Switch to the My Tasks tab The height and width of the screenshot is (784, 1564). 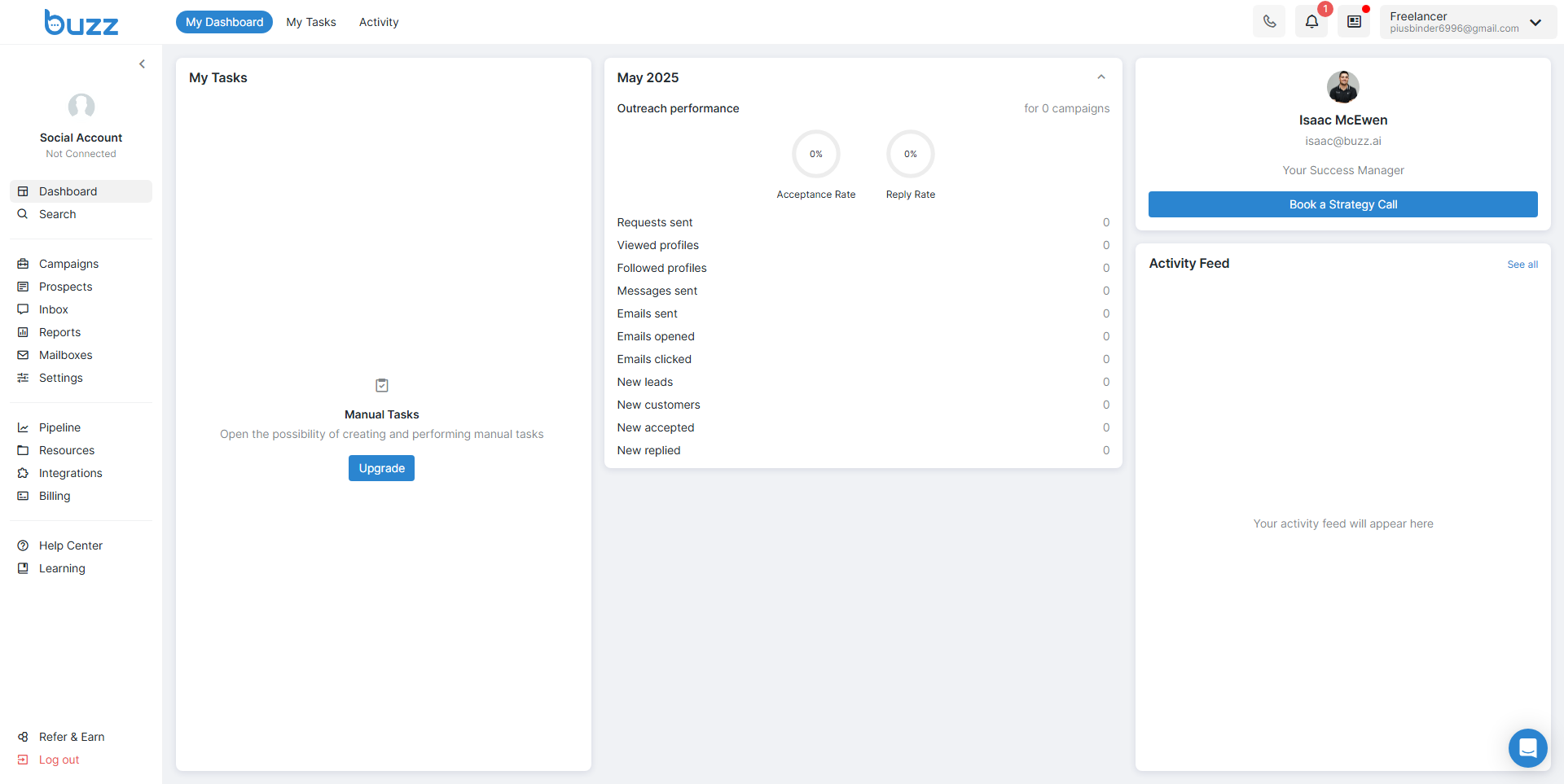tap(311, 22)
